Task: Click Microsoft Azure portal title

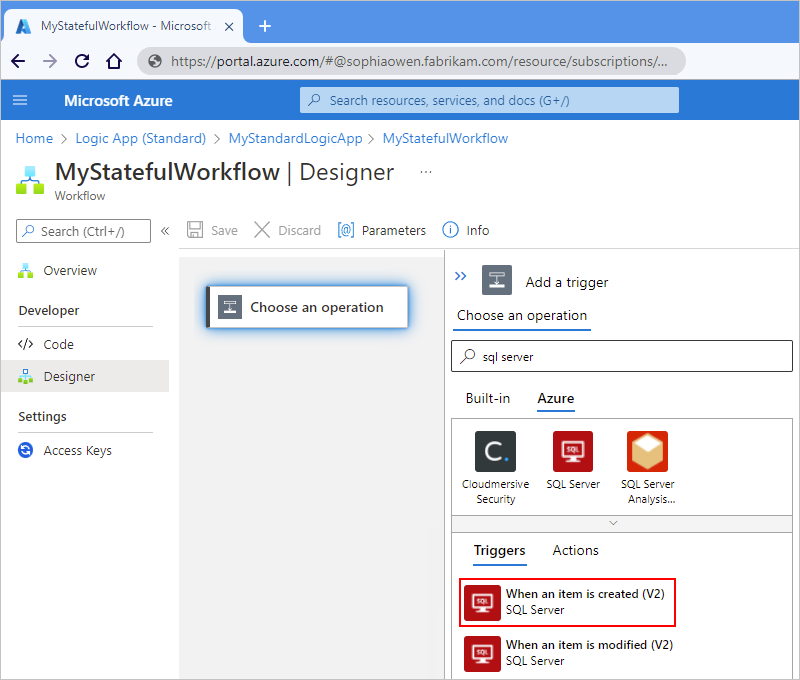Action: (x=118, y=100)
